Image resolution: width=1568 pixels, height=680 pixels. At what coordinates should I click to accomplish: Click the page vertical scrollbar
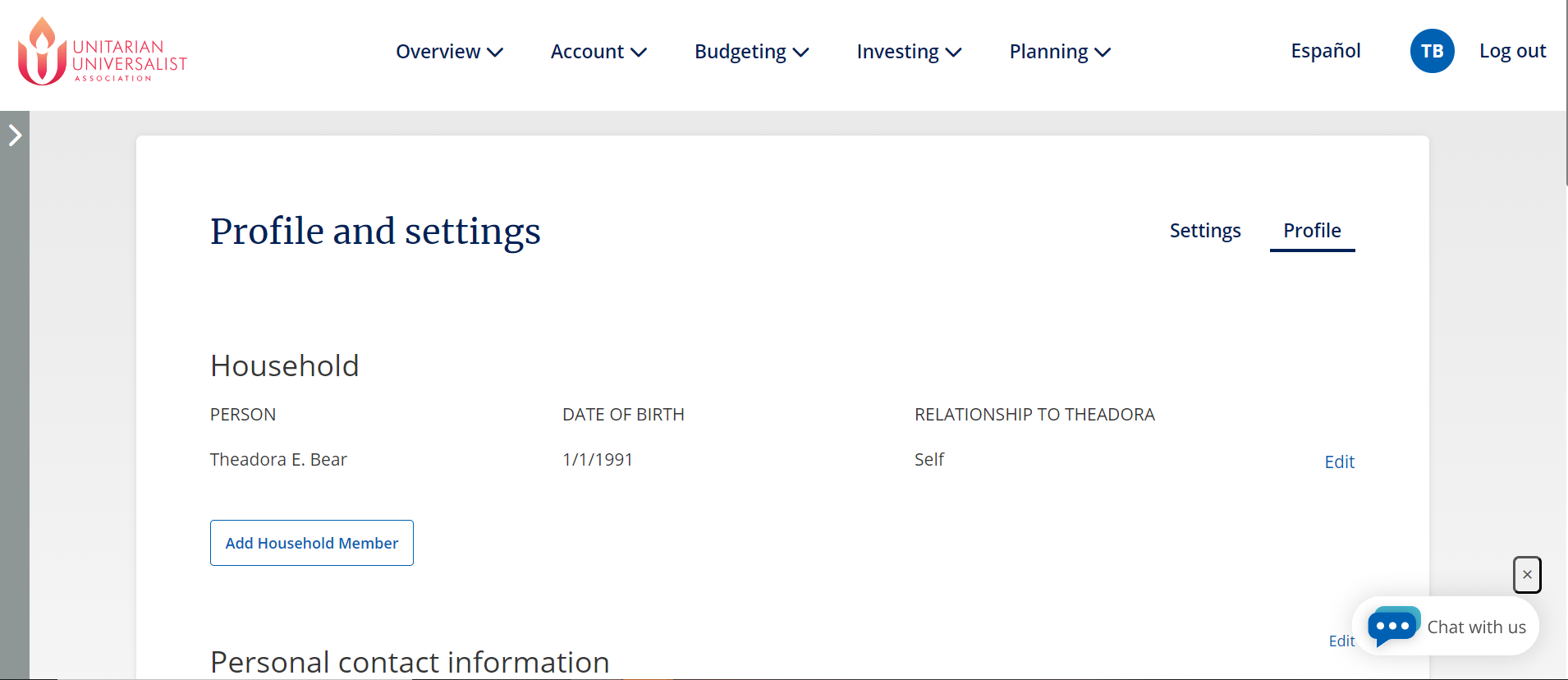pos(1566,92)
